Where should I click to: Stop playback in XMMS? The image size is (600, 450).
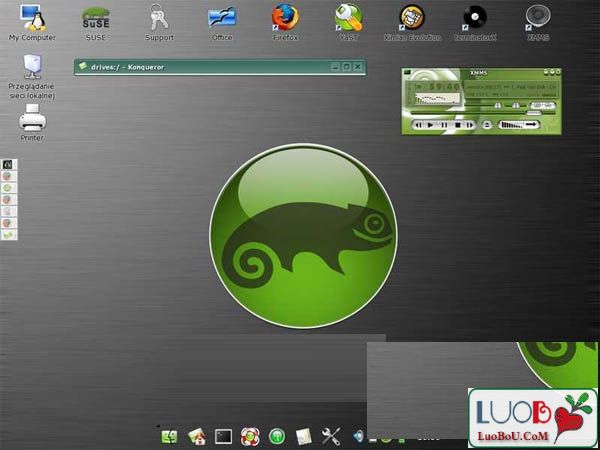[458, 125]
